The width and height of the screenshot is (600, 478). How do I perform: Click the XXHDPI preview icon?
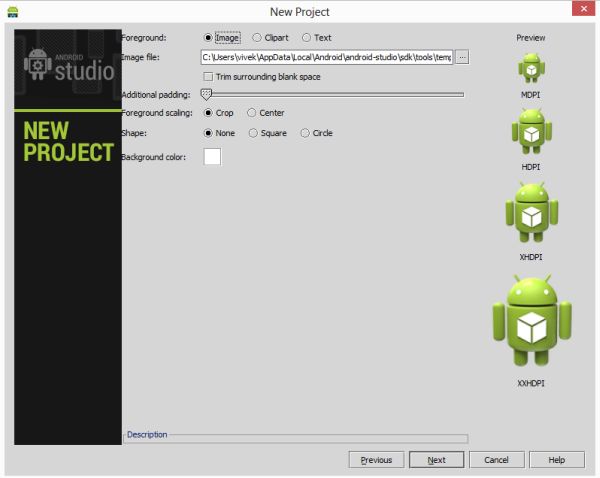pos(532,320)
